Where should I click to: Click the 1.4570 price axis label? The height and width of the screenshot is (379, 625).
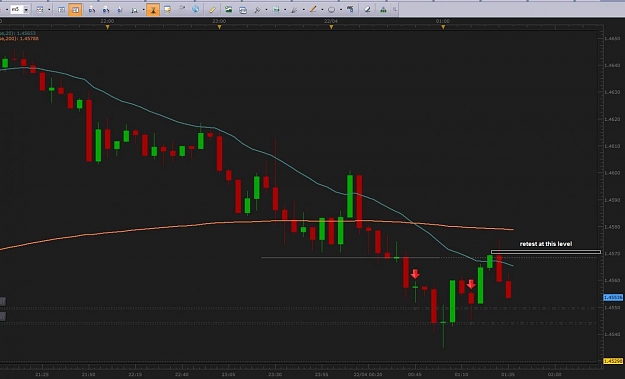(x=612, y=254)
